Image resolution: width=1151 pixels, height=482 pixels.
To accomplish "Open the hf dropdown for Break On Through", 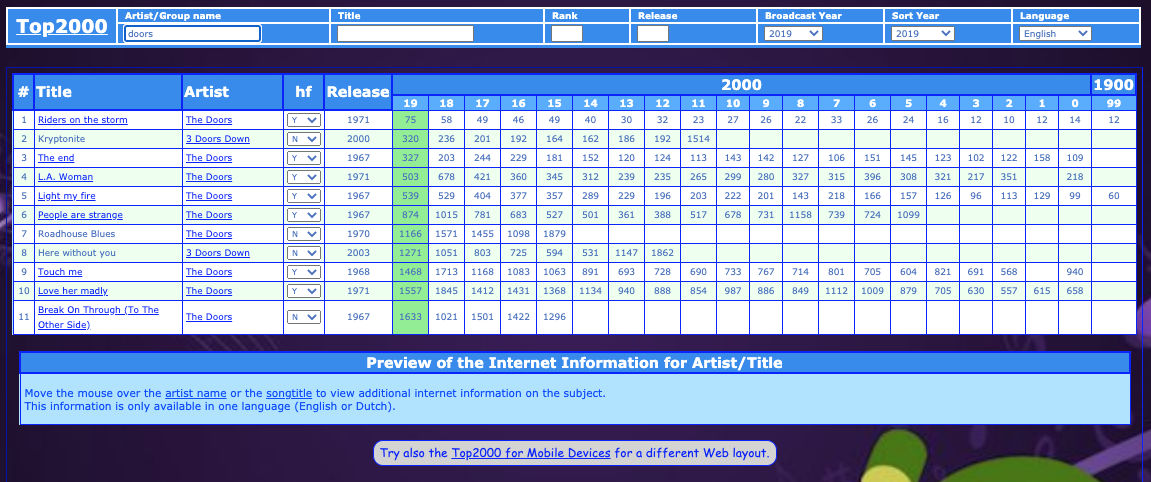I will pyautogui.click(x=303, y=318).
